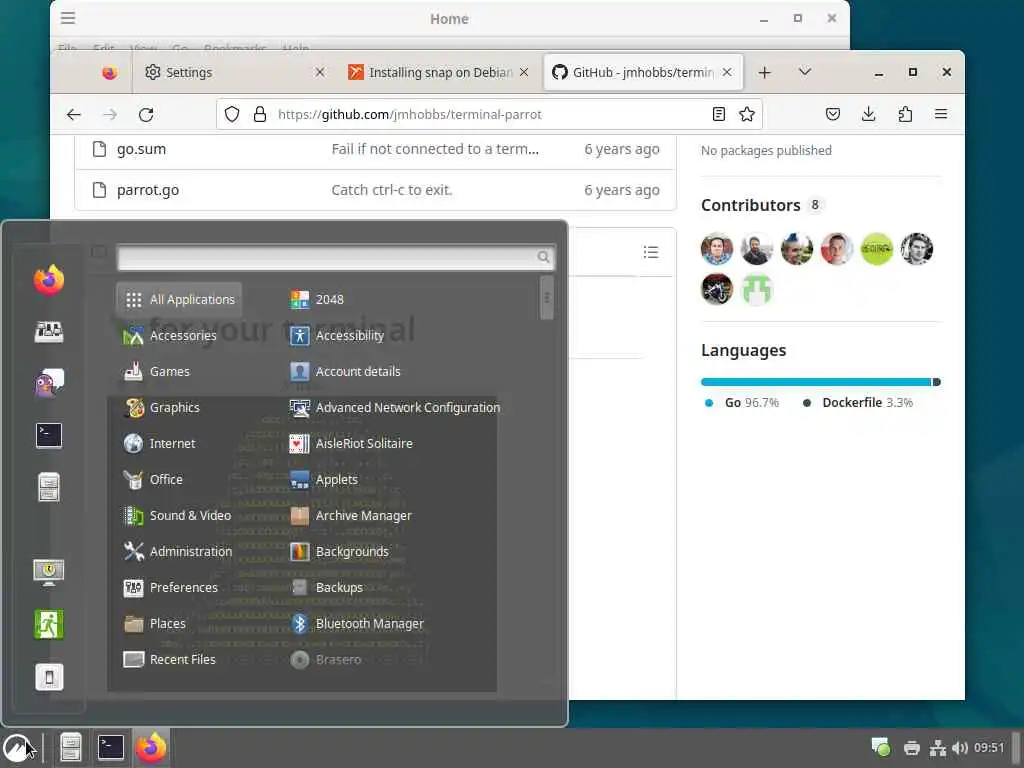Open the Backgrounds settings
This screenshot has height=768, width=1024.
(x=340, y=551)
